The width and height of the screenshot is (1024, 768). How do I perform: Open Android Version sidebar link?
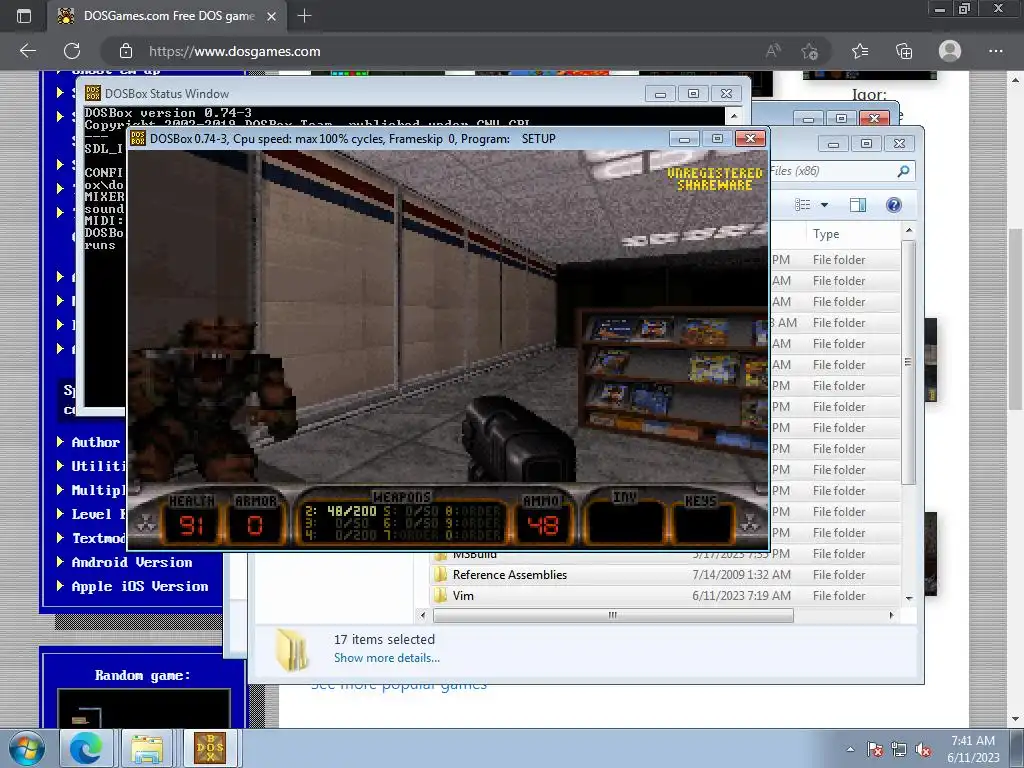132,562
